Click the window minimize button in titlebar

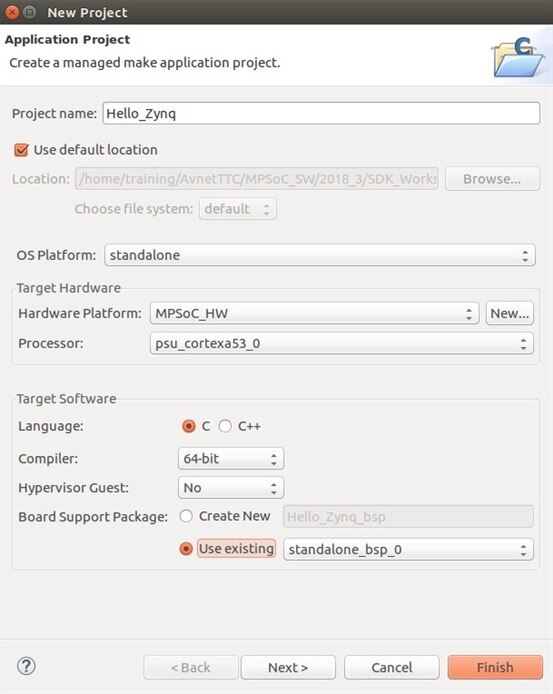[30, 12]
